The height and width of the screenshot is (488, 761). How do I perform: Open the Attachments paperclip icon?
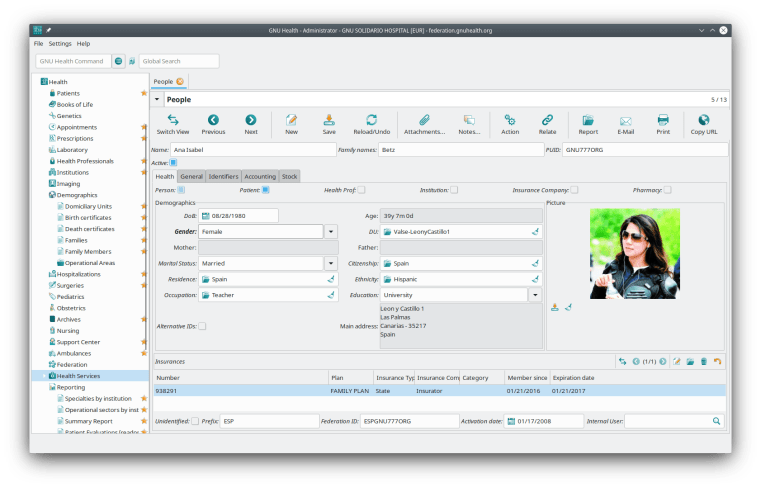point(424,121)
